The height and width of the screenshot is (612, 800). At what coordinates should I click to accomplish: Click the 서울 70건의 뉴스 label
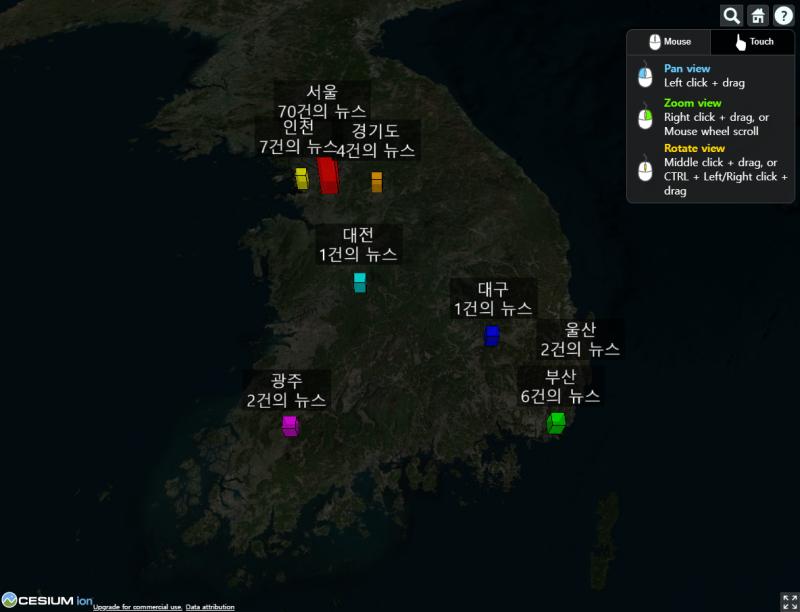(x=322, y=101)
